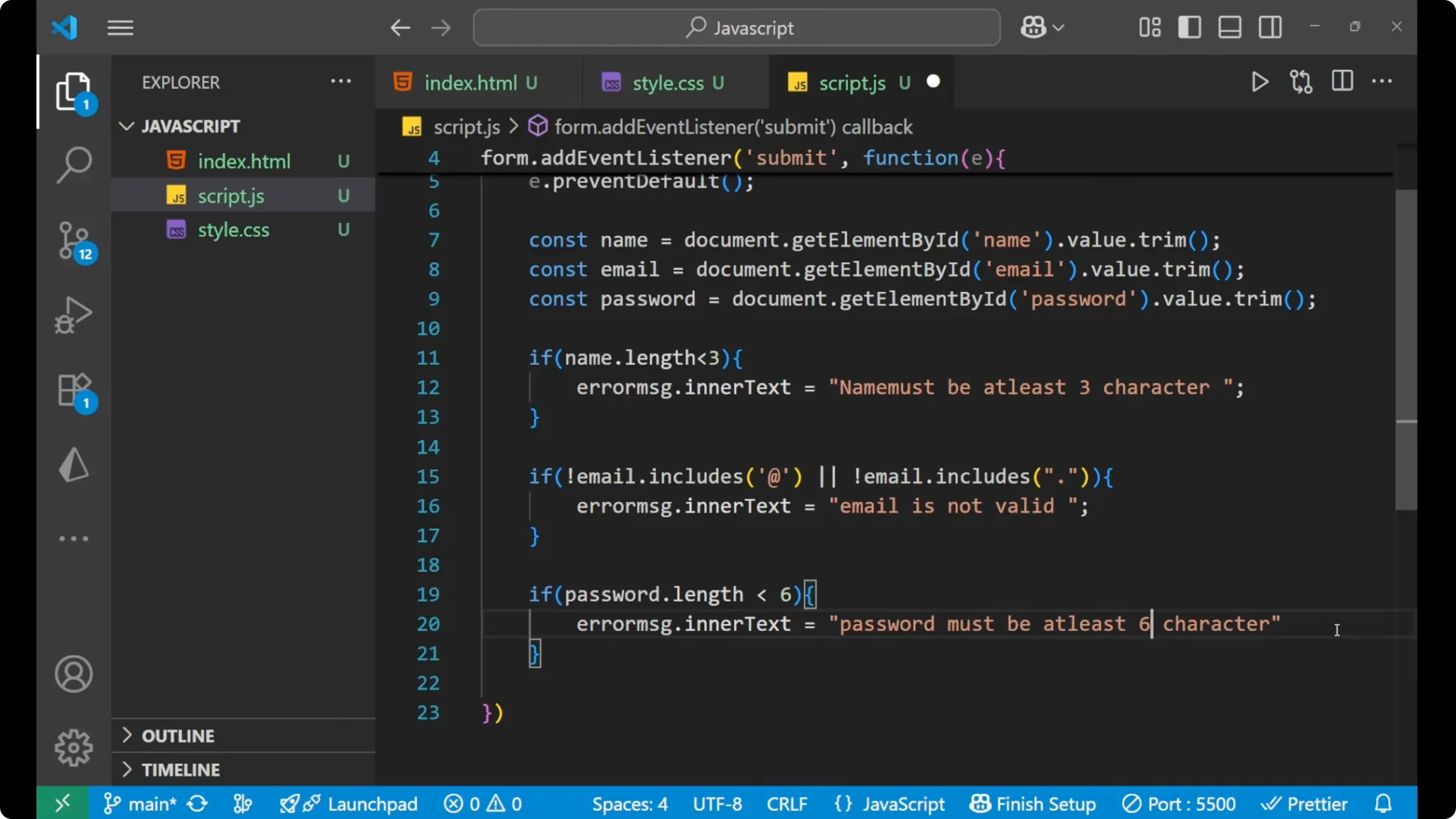The height and width of the screenshot is (819, 1456).
Task: Run the script.js file
Action: click(x=1260, y=82)
